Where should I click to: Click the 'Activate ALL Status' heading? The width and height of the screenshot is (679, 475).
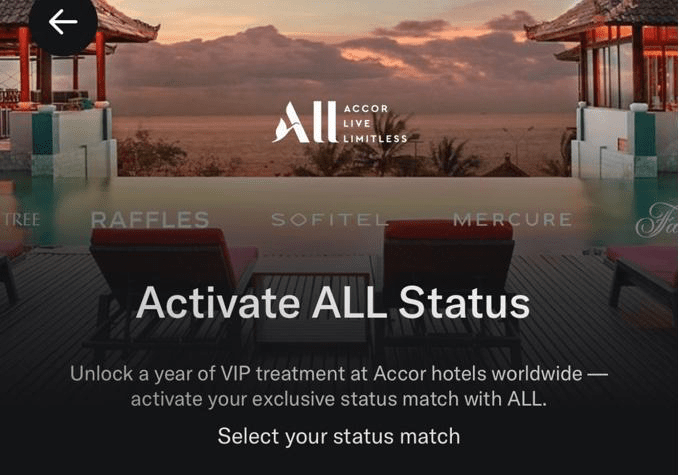pyautogui.click(x=333, y=302)
